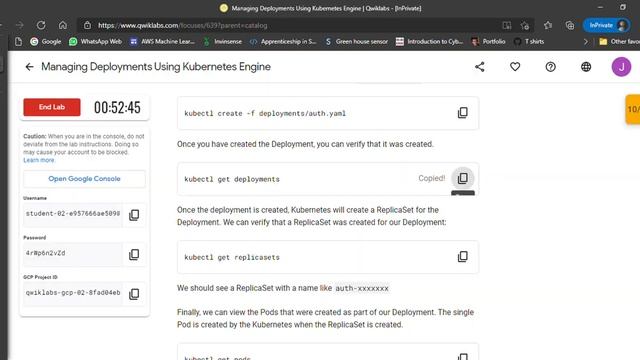
Task: Click Open Google Console button
Action: tap(84, 179)
